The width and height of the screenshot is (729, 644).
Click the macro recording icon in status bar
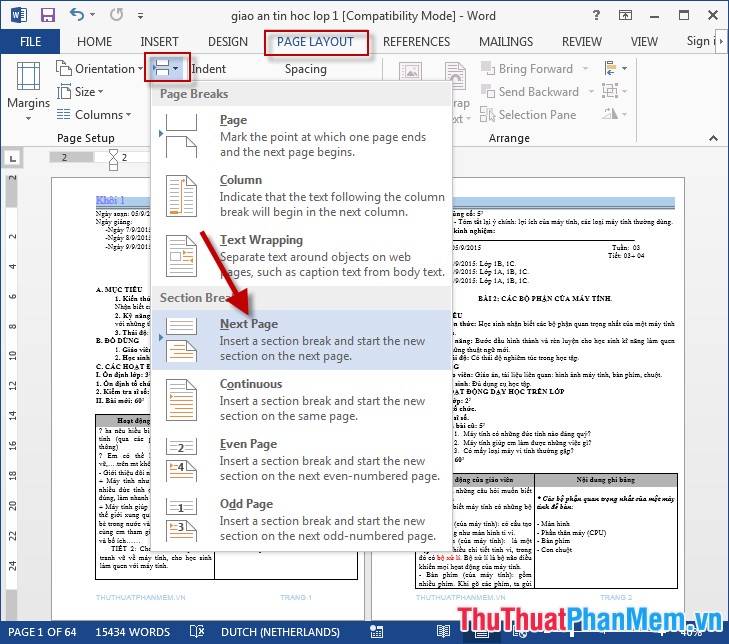point(376,632)
